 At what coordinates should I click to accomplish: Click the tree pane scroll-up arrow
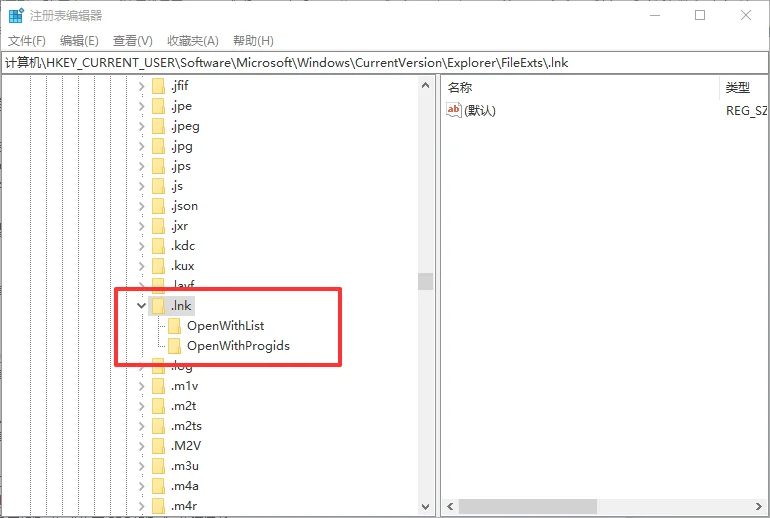pos(425,85)
